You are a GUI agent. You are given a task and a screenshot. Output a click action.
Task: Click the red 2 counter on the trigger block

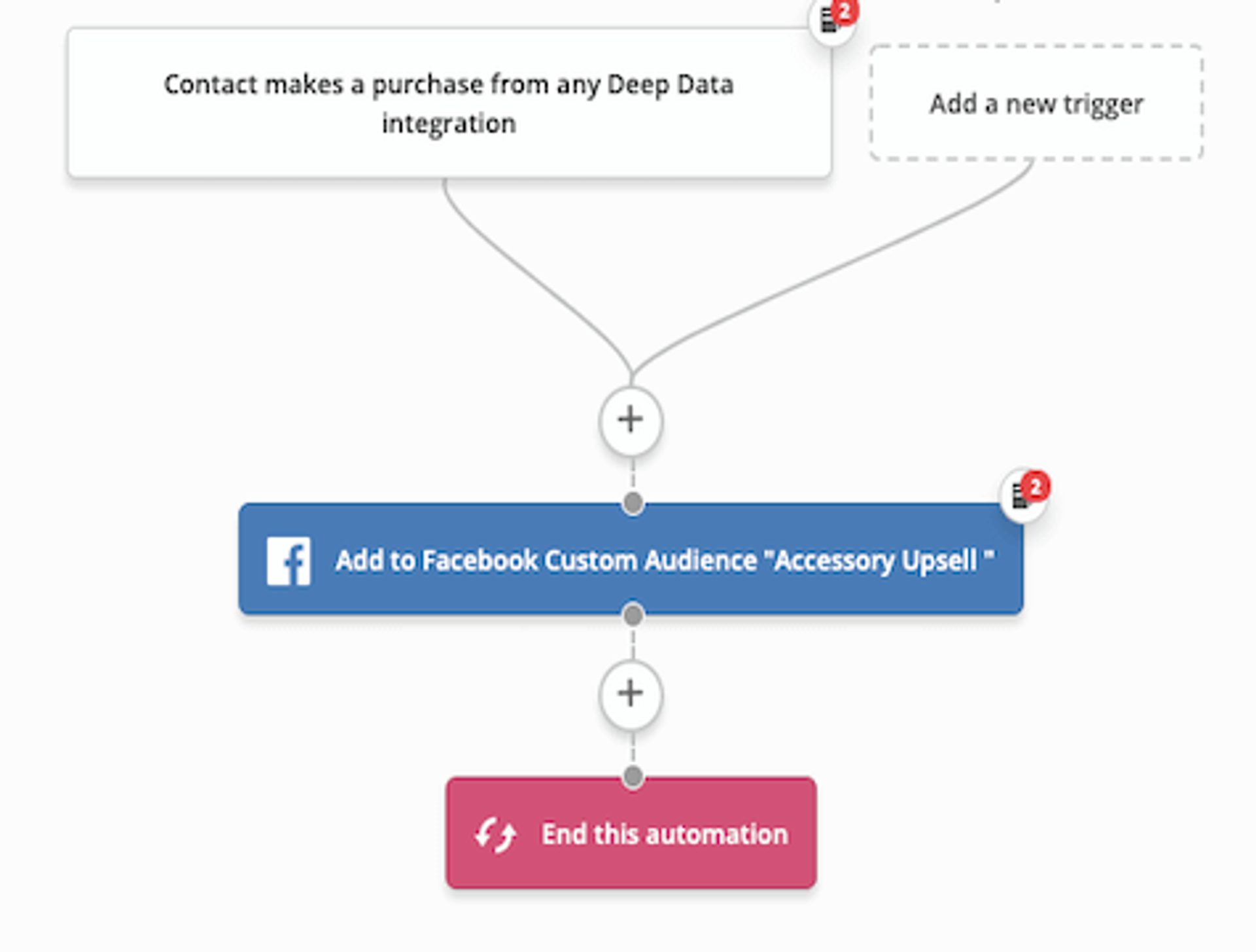(x=845, y=10)
